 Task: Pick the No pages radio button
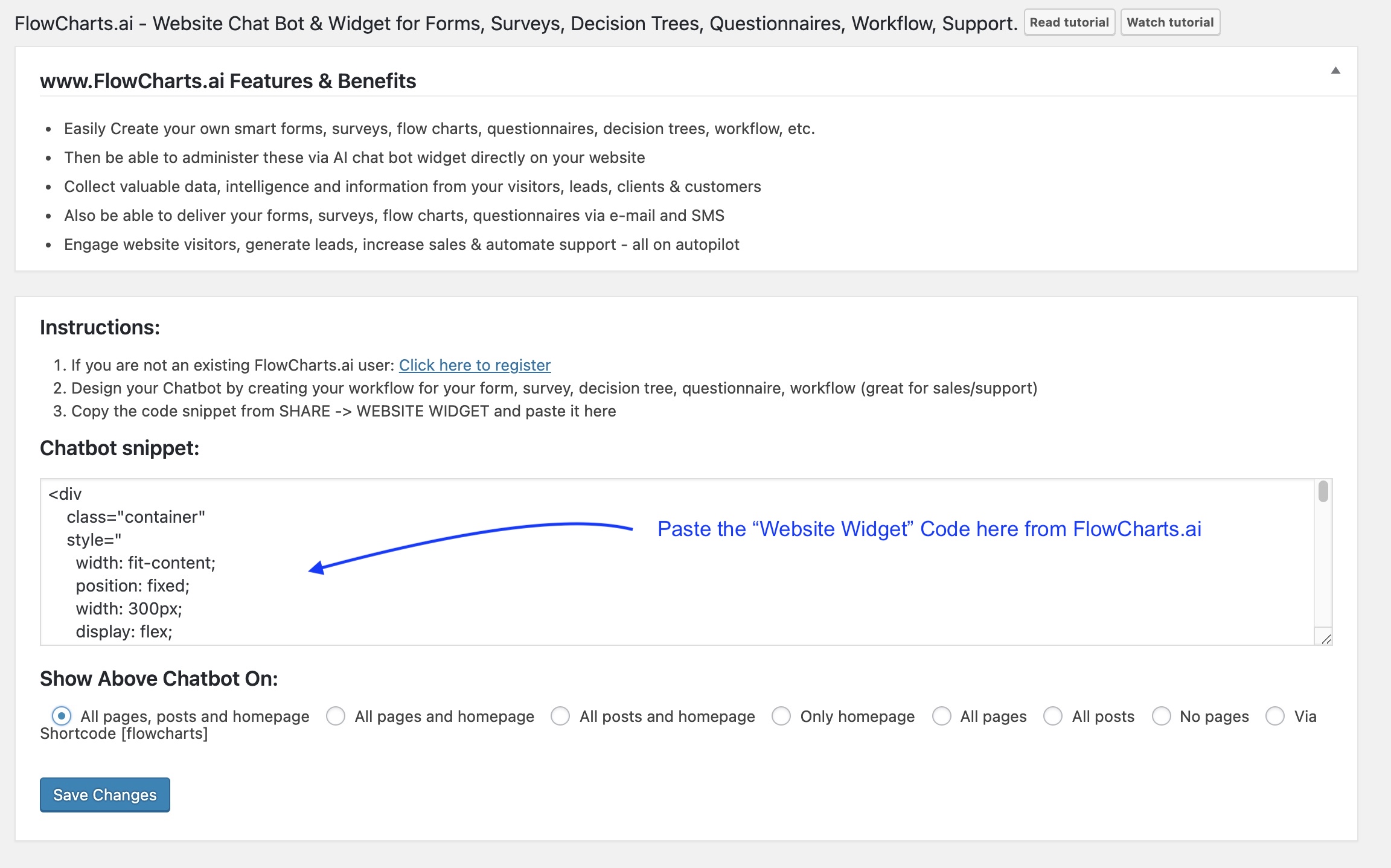[x=1162, y=716]
